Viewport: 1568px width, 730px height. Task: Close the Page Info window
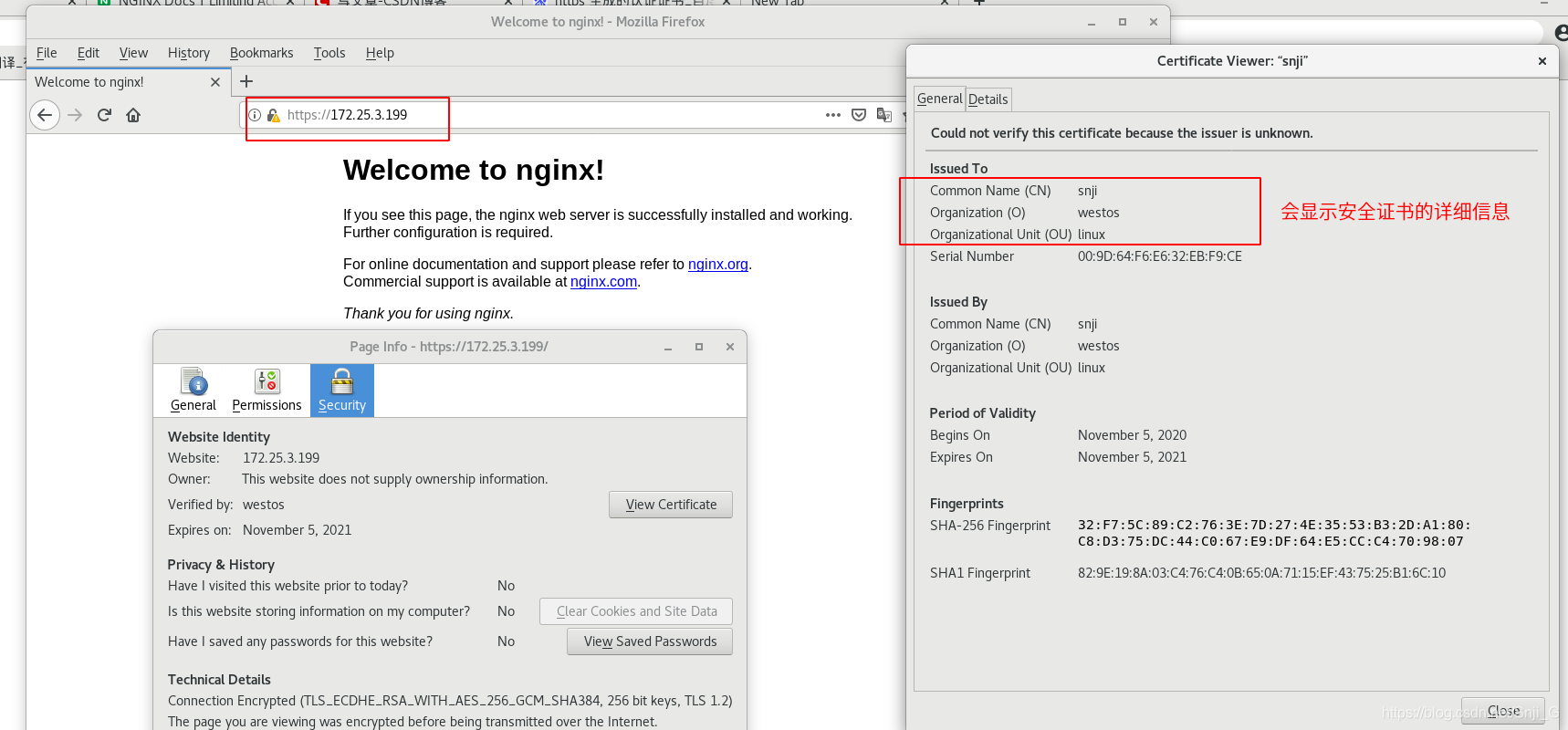pyautogui.click(x=730, y=347)
